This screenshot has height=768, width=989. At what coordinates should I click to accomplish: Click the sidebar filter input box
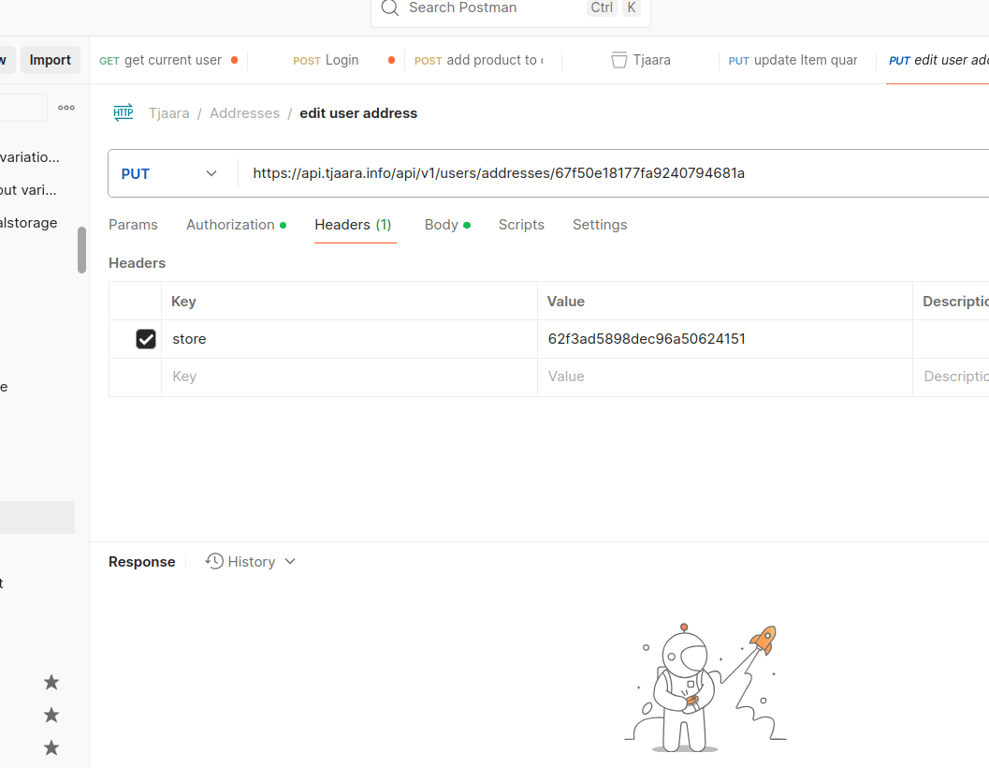(23, 108)
